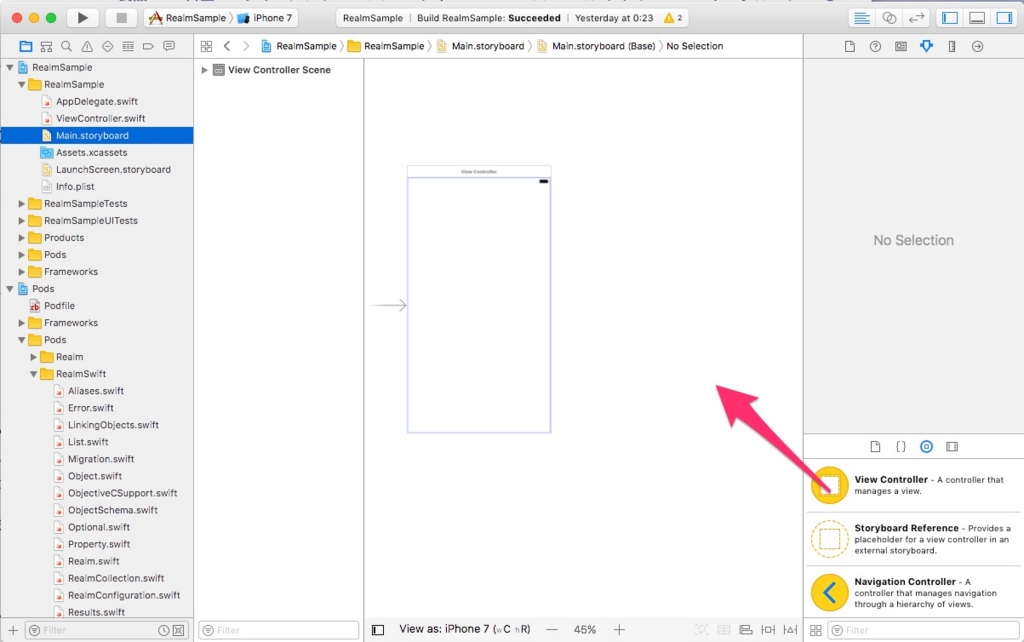Open LaunchScreen.storyboard
Image resolution: width=1024 pixels, height=642 pixels.
point(113,169)
